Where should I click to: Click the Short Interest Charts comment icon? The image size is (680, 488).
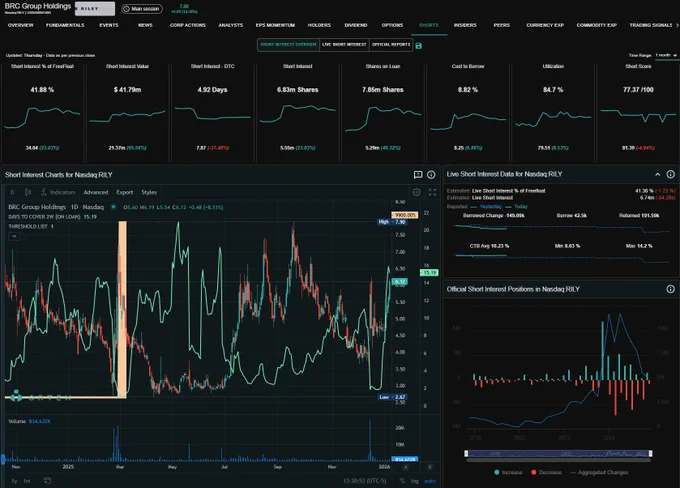[x=418, y=175]
